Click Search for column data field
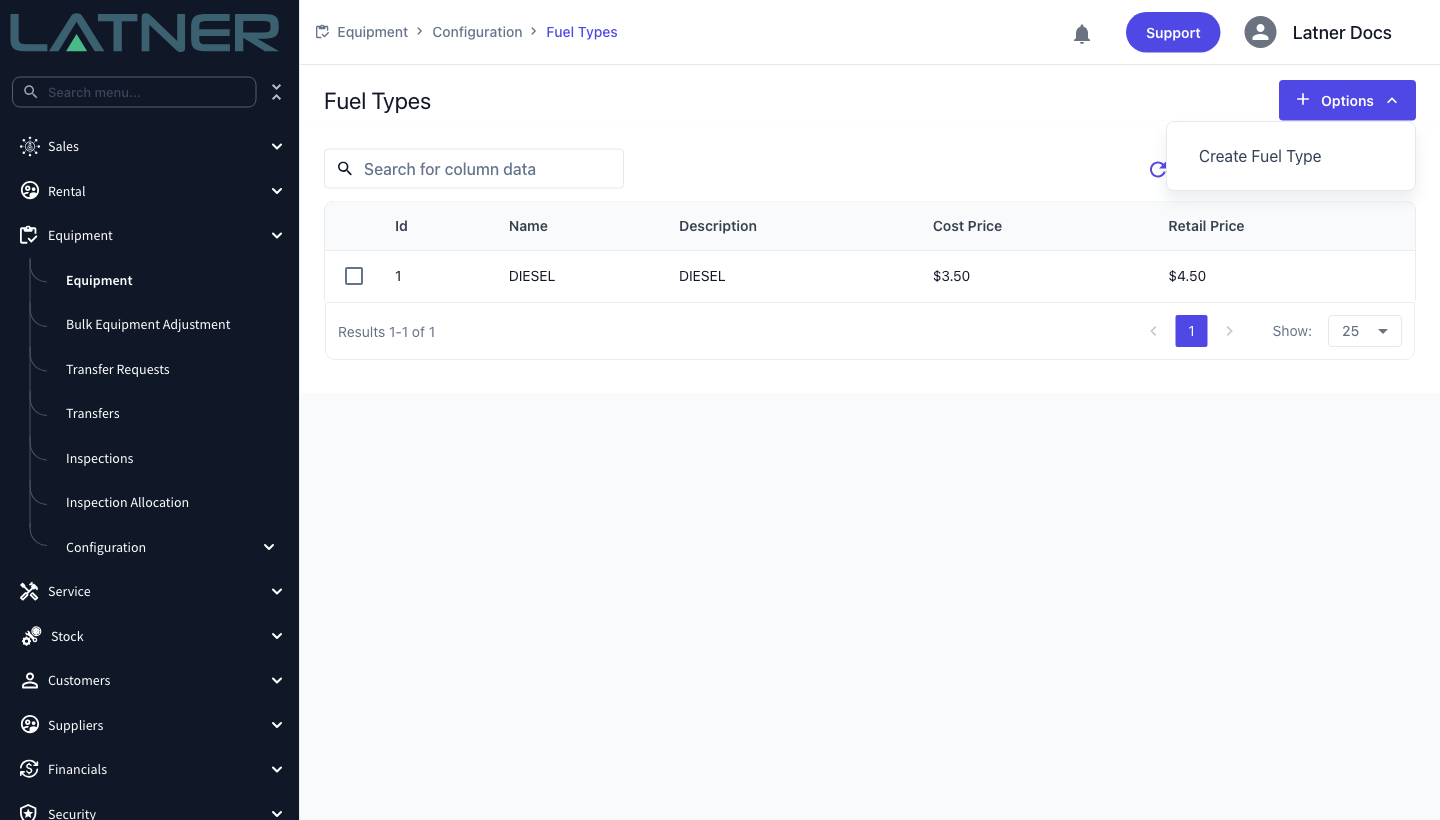 pyautogui.click(x=474, y=169)
